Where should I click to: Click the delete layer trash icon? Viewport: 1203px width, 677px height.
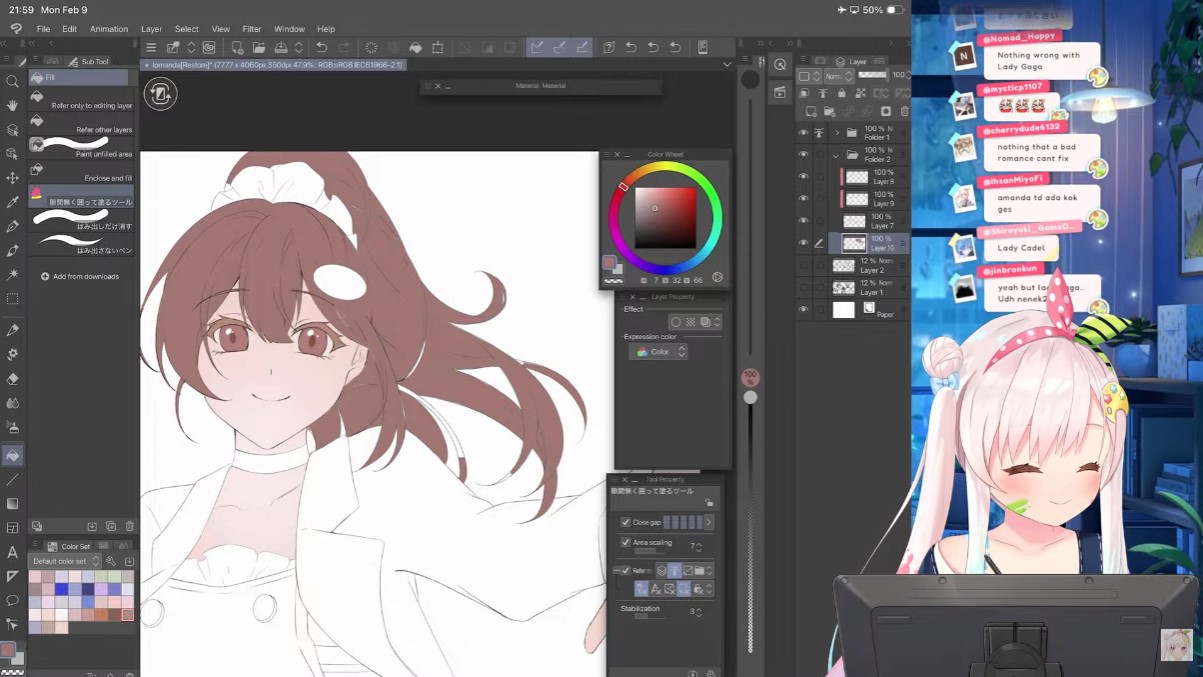tap(905, 111)
